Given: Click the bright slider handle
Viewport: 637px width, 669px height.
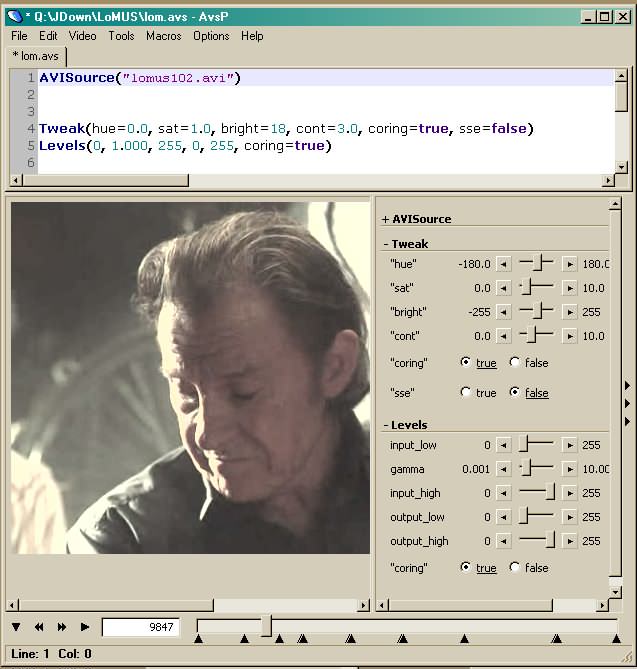Looking at the screenshot, I should (x=538, y=311).
